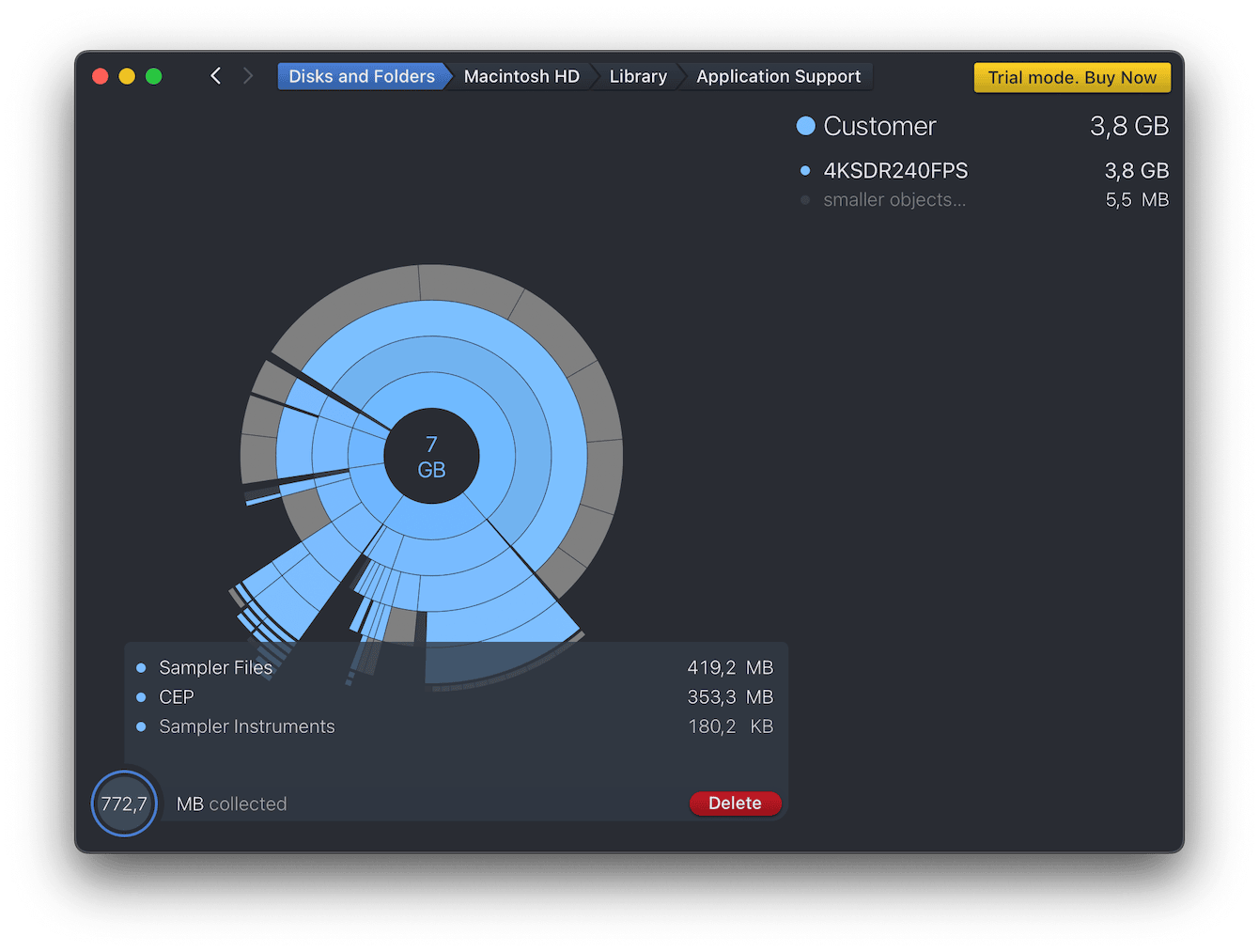Click the 7 GB center of sunburst

(431, 457)
